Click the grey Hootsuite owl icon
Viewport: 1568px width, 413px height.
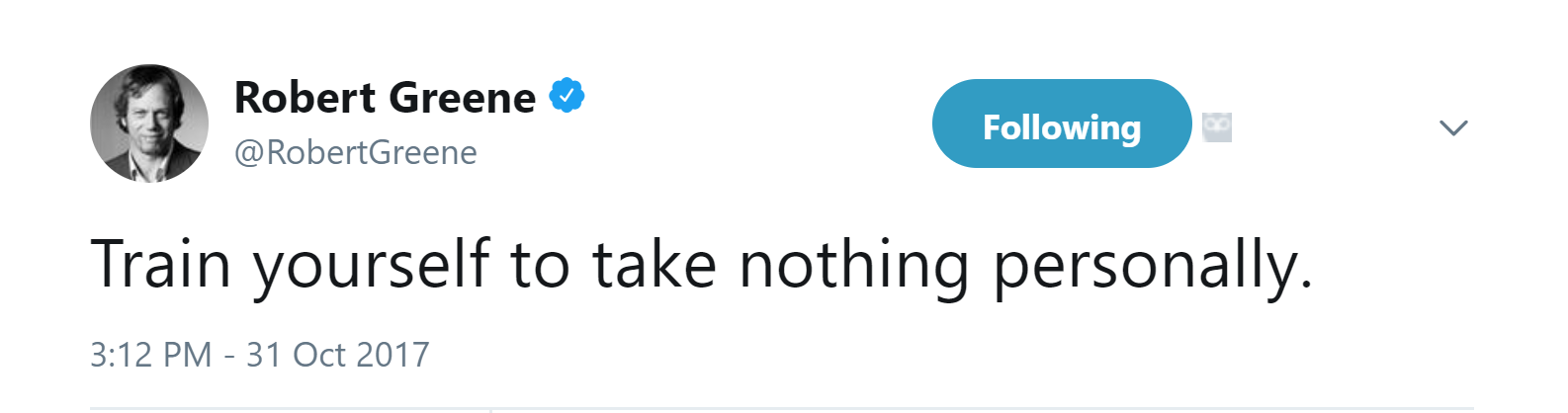(1217, 127)
